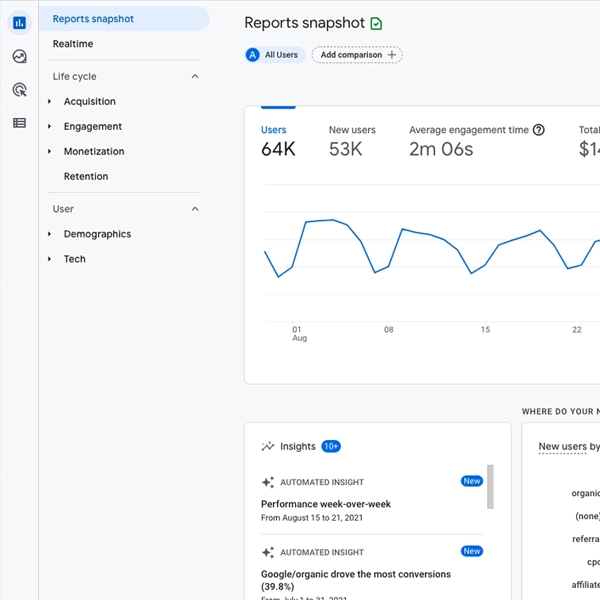Click the sparkle icon beside Performance week-over-week insight
The width and height of the screenshot is (600, 600).
[268, 482]
